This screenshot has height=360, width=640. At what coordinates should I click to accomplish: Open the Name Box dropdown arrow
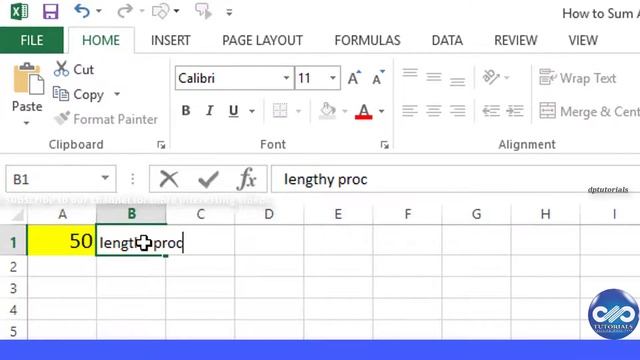coord(105,178)
